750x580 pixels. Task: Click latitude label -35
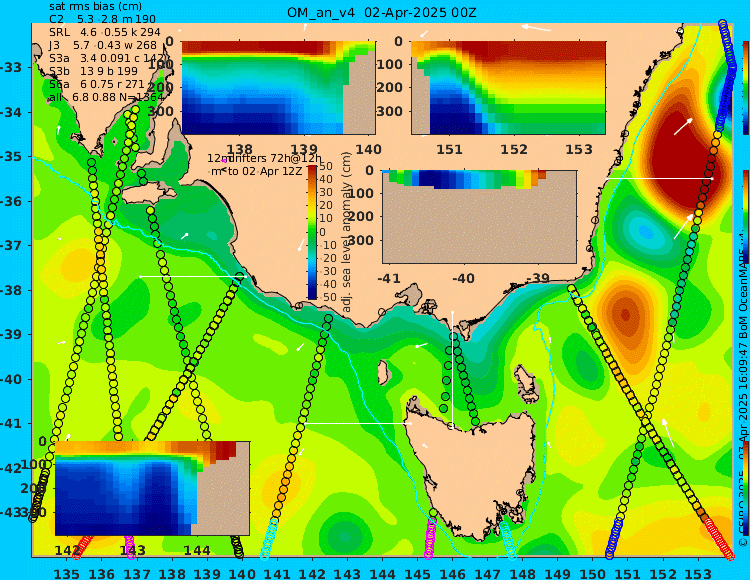tap(11, 157)
